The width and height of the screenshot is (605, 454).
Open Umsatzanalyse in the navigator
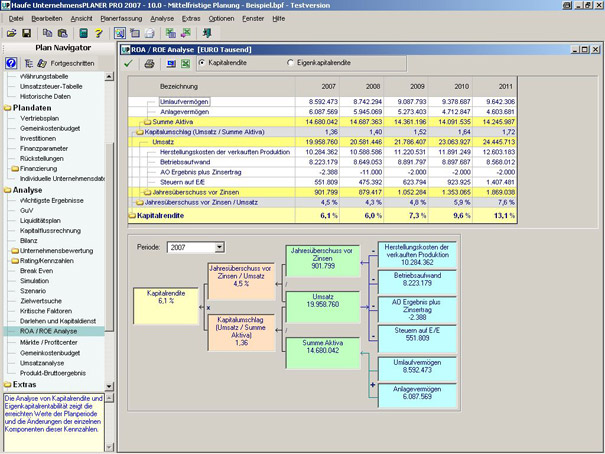click(x=42, y=363)
